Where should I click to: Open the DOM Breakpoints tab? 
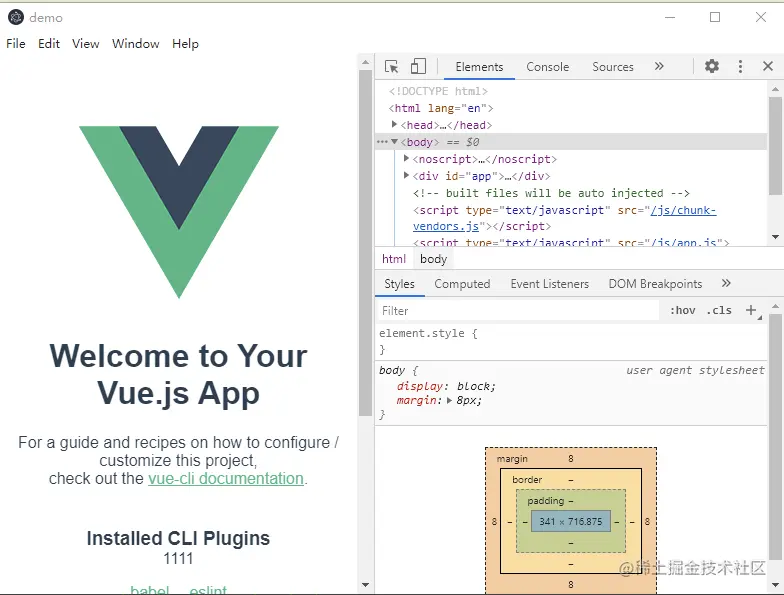(655, 284)
